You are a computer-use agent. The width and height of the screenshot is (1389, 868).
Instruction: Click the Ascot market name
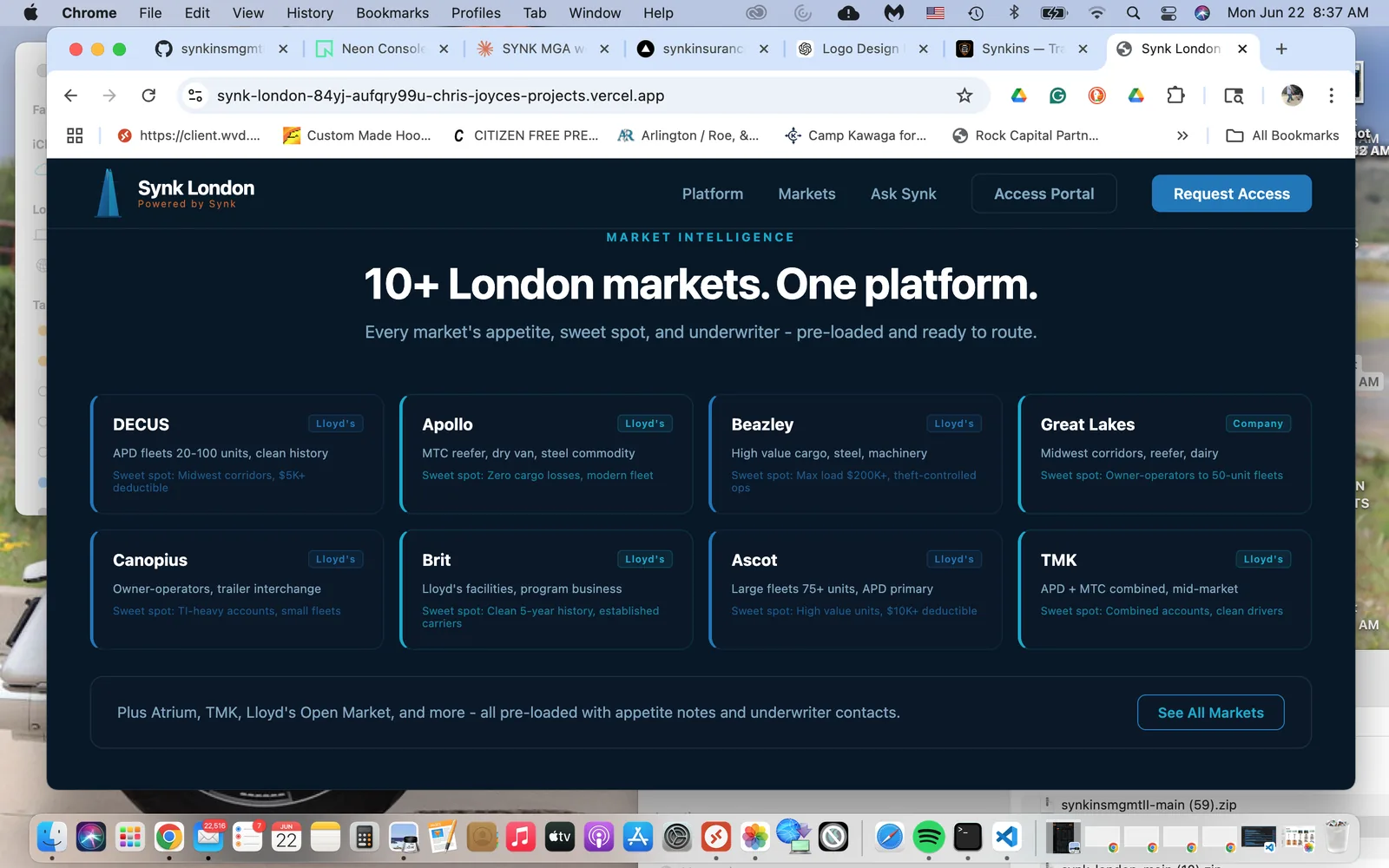(754, 560)
